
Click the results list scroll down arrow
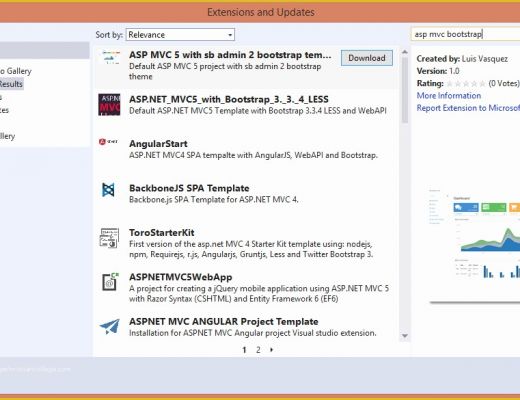[405, 336]
